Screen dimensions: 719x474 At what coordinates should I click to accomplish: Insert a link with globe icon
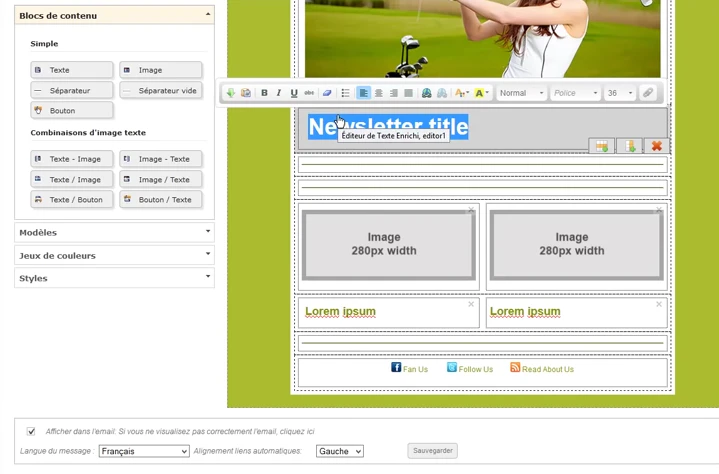click(426, 93)
